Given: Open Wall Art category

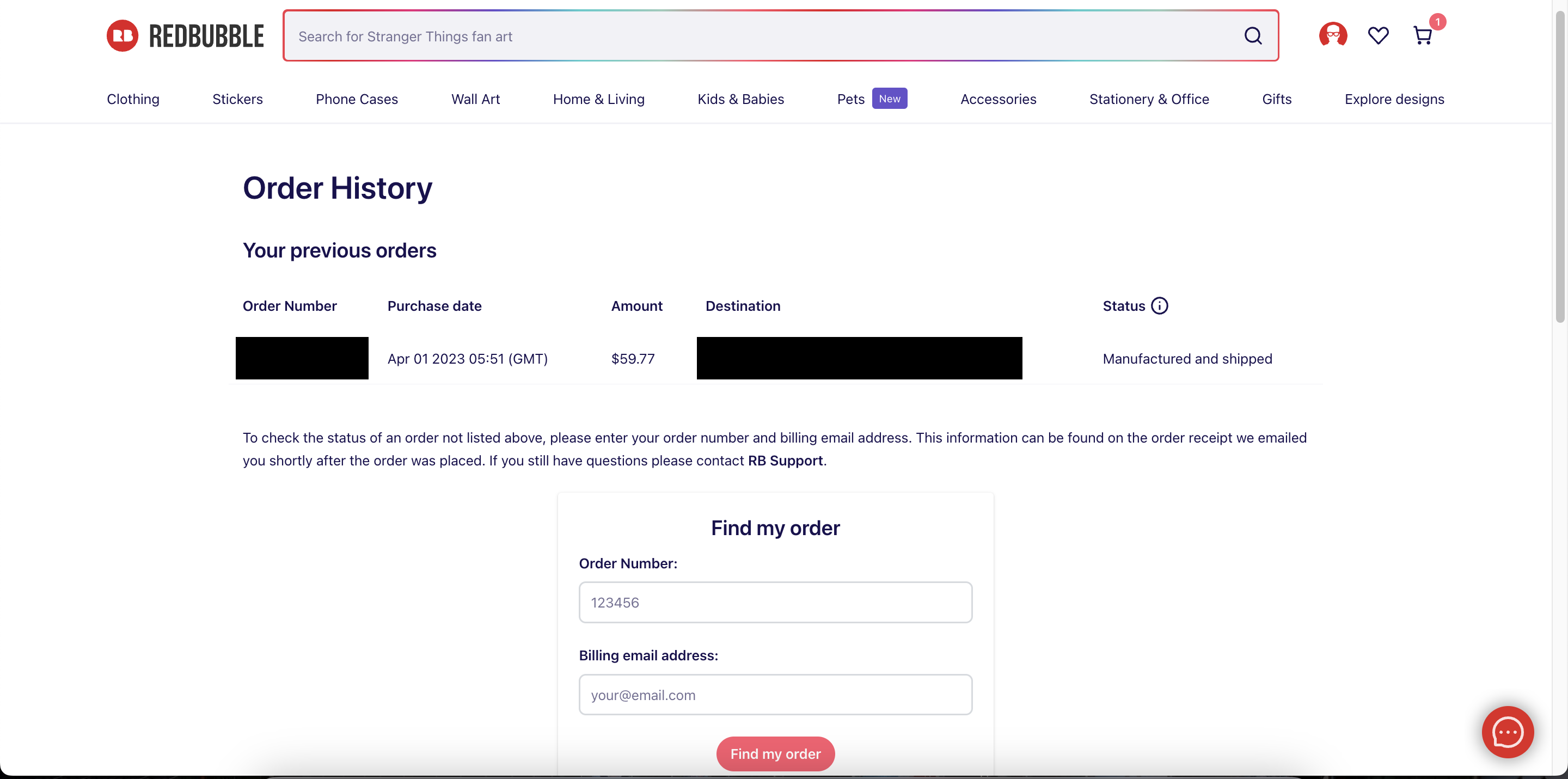Looking at the screenshot, I should coord(475,99).
